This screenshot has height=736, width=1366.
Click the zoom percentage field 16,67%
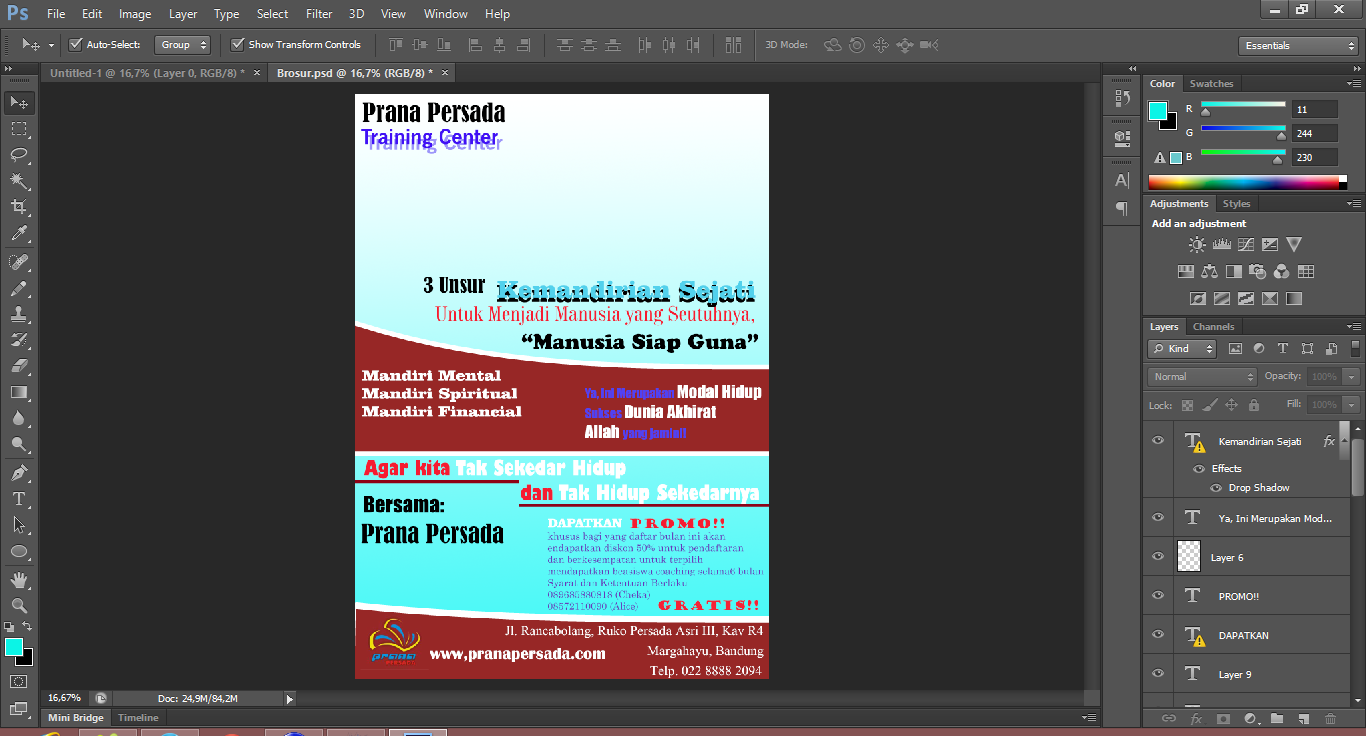(x=65, y=698)
